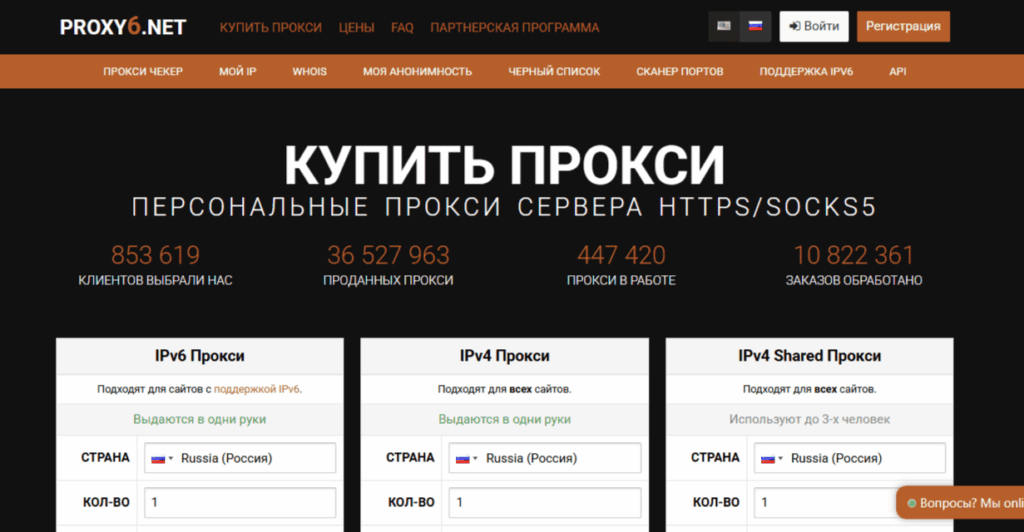Click the country field in IPv4 Прокси card
Viewport: 1024px width, 532px height.
pyautogui.click(x=545, y=458)
